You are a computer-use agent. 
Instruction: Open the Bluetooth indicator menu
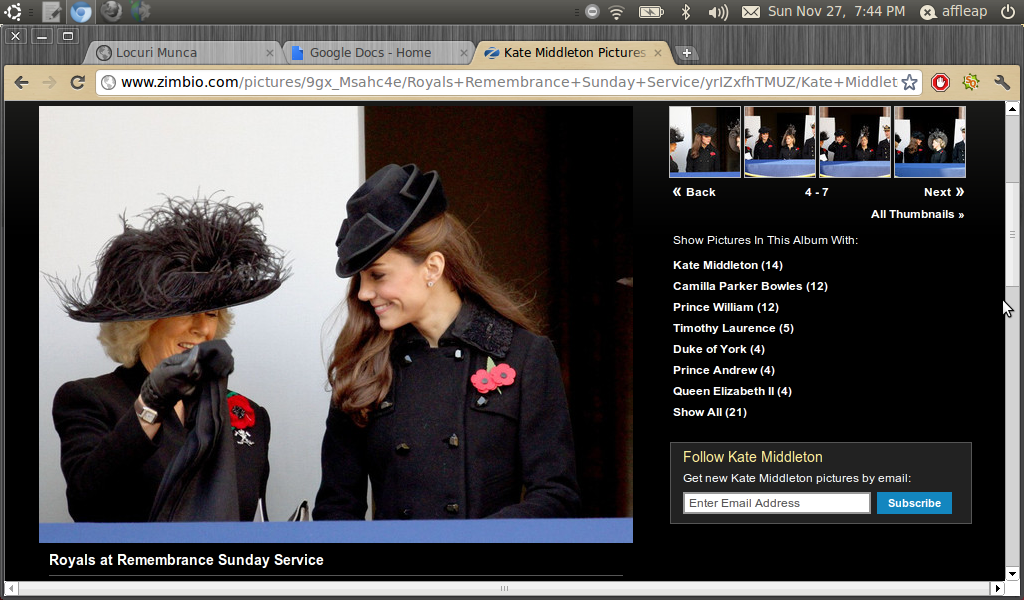pyautogui.click(x=686, y=11)
